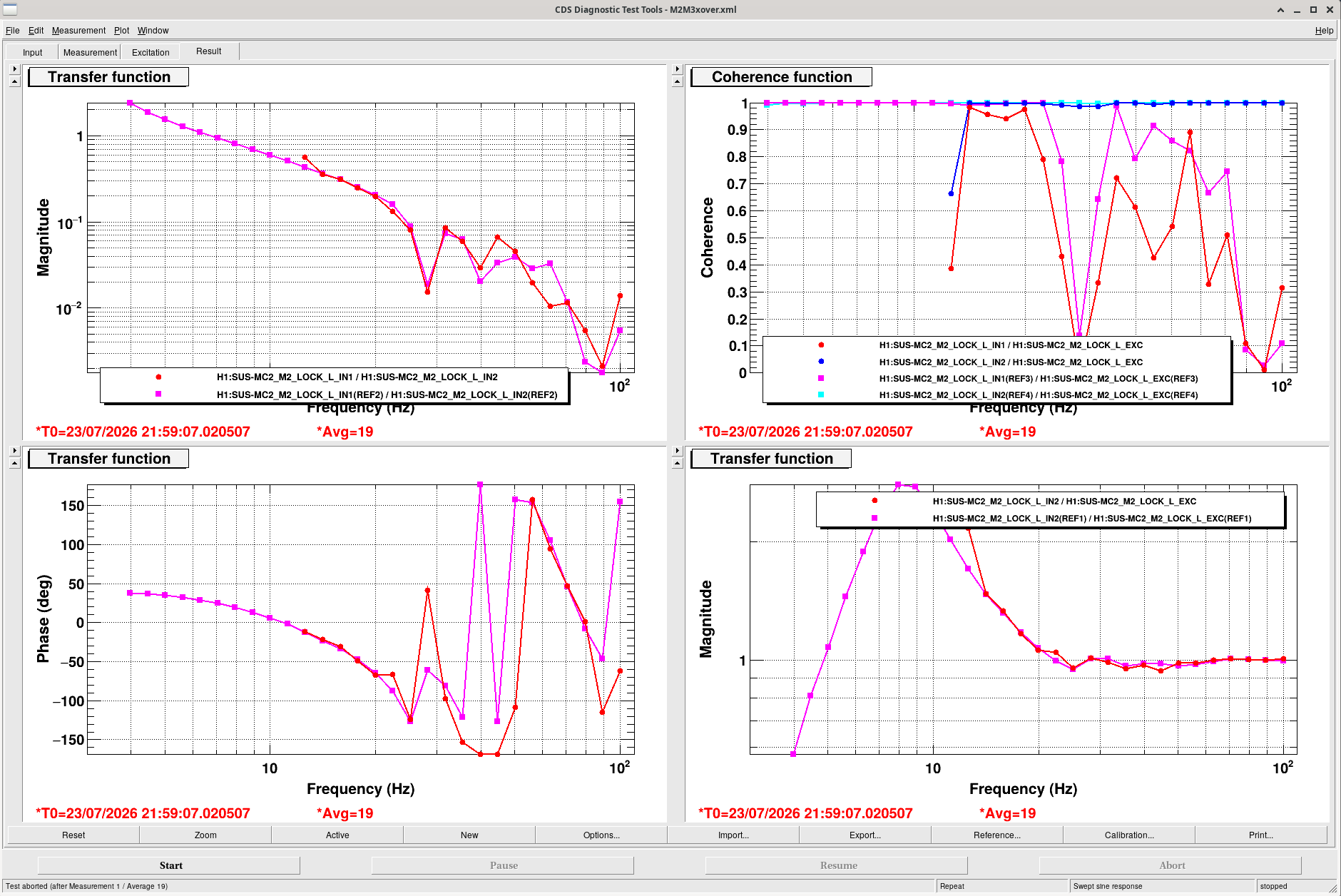Click cyan marker of IN2(REF4) legend entry
Image resolution: width=1341 pixels, height=896 pixels.
(821, 394)
